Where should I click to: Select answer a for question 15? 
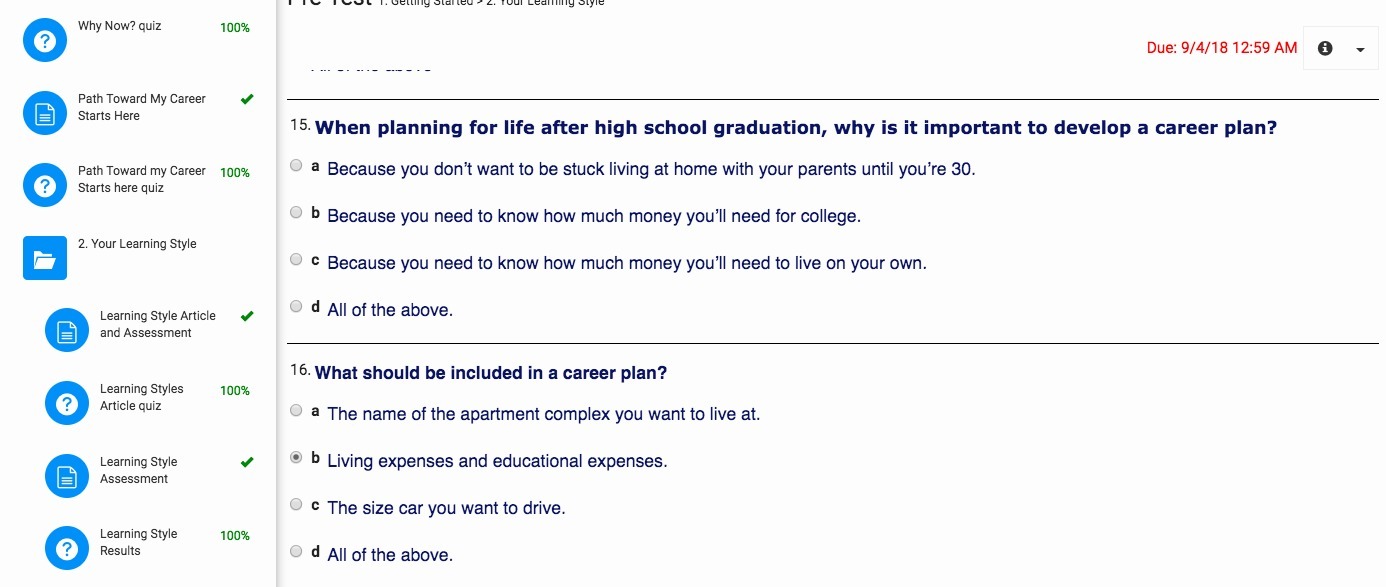pos(296,166)
